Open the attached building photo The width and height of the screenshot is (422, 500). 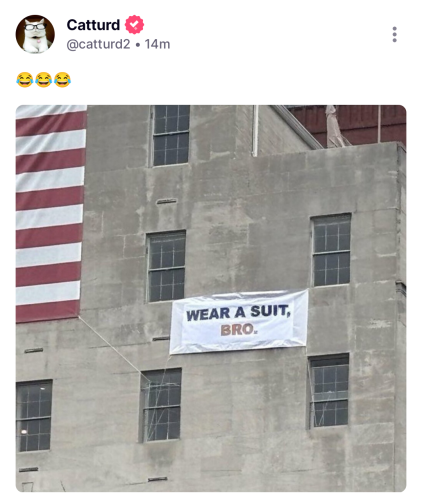[211, 298]
